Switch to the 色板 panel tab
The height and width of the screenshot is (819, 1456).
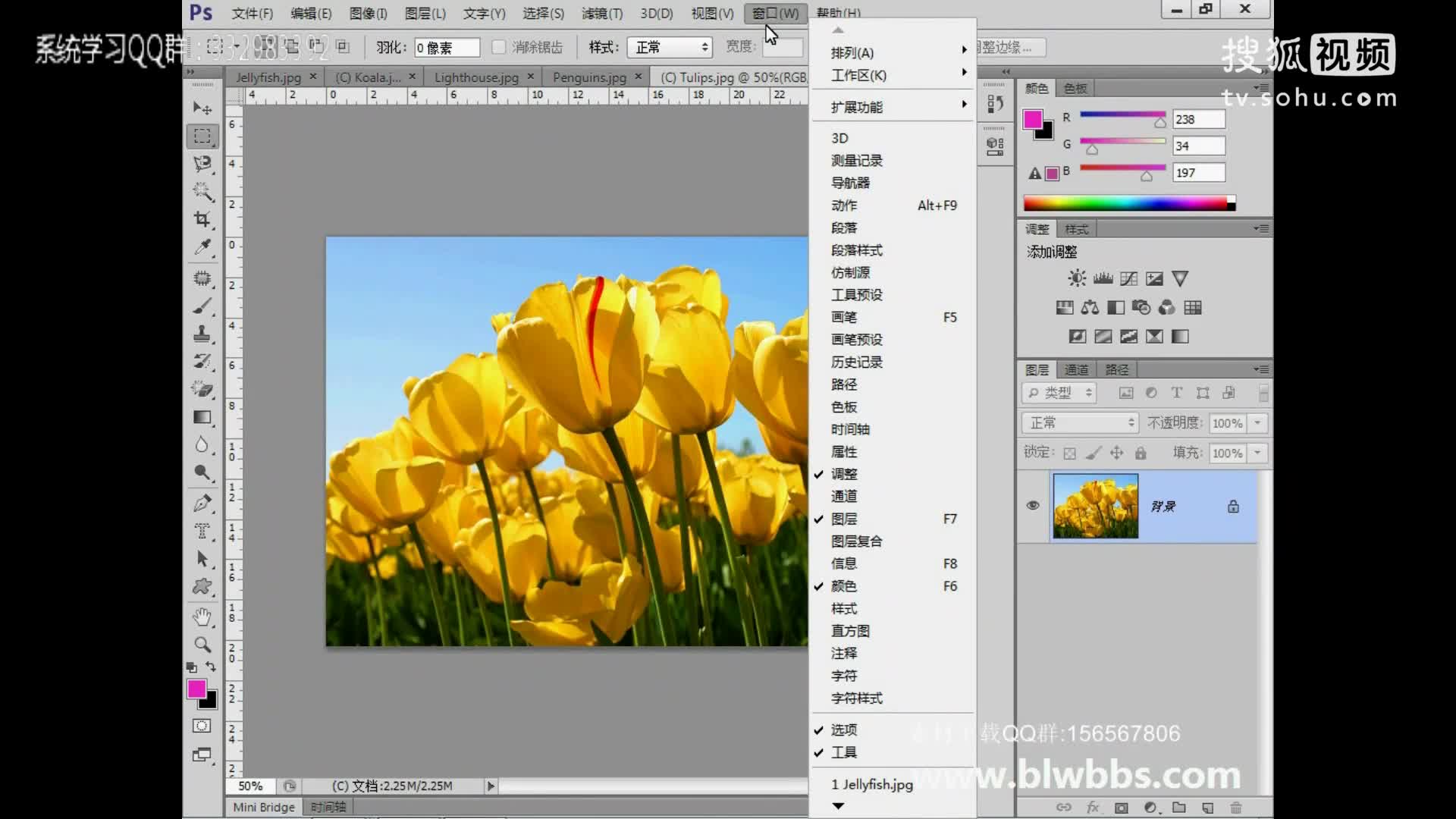[1075, 88]
